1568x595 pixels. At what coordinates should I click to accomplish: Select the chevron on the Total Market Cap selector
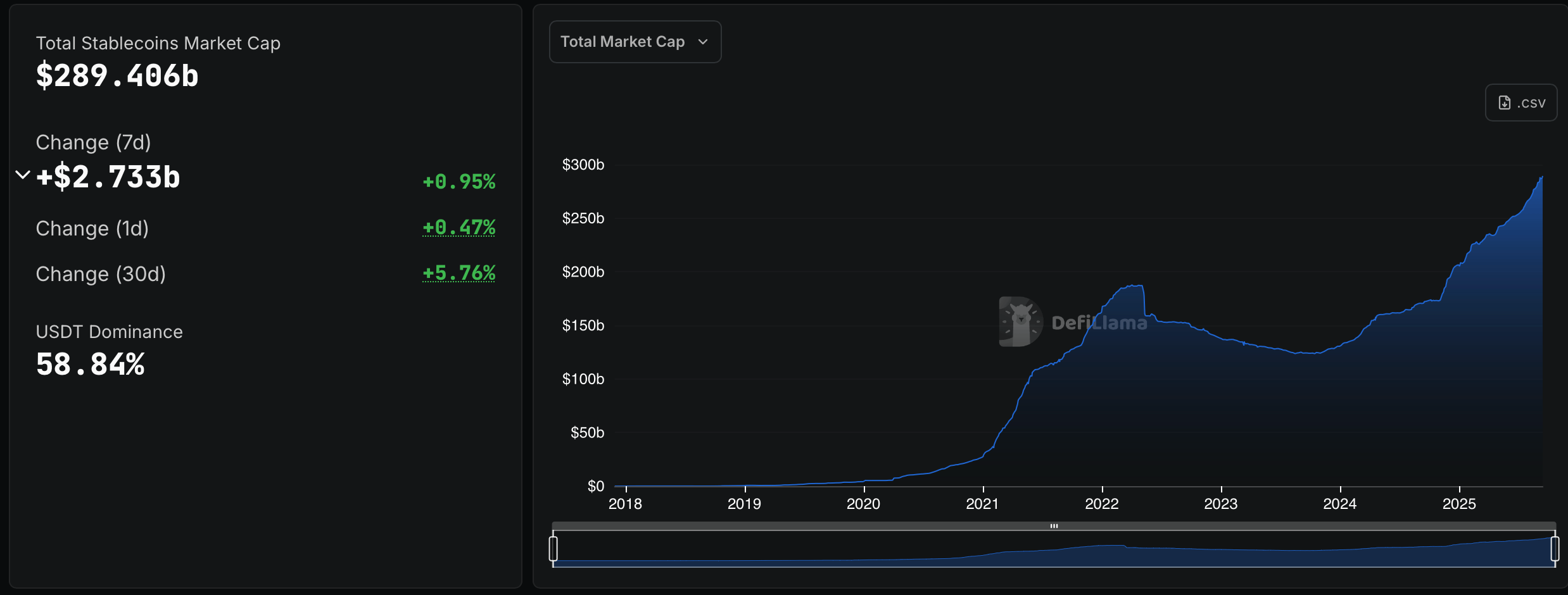point(704,42)
